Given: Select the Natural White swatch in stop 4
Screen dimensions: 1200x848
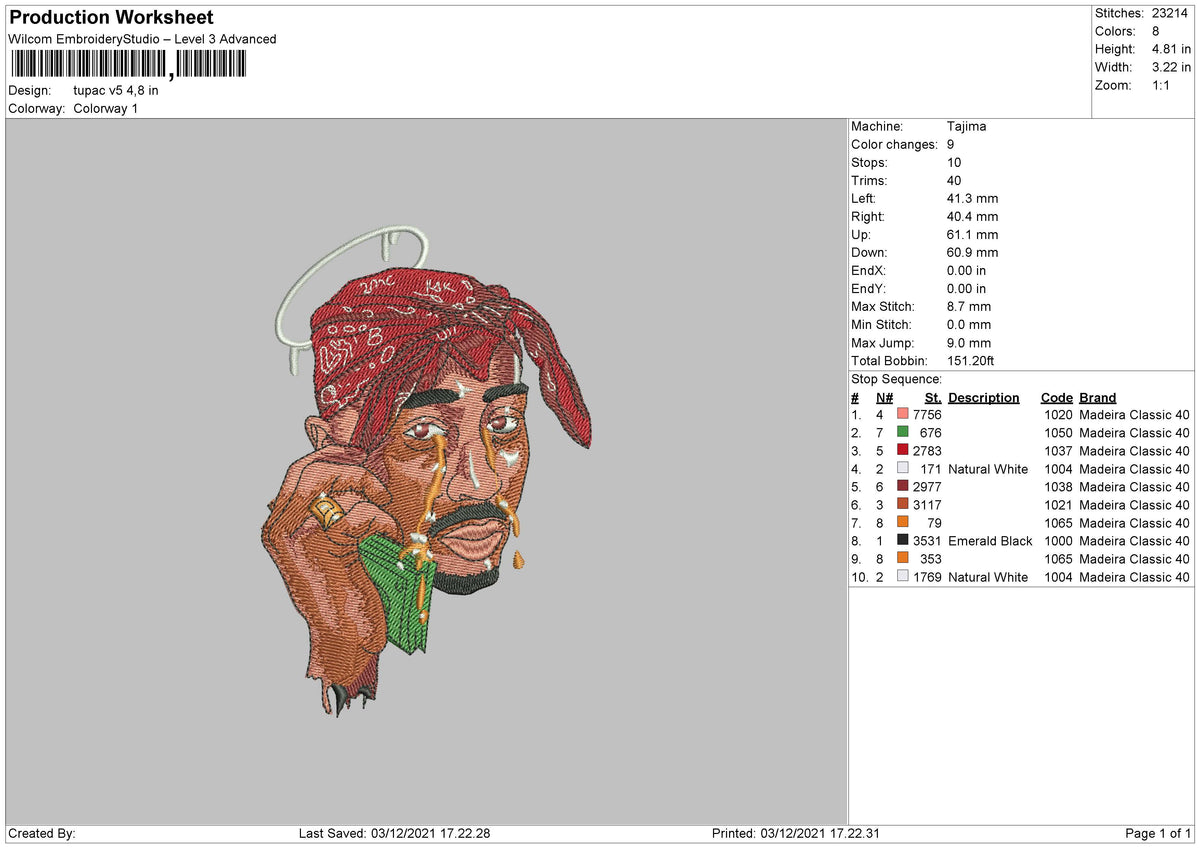Looking at the screenshot, I should 901,469.
